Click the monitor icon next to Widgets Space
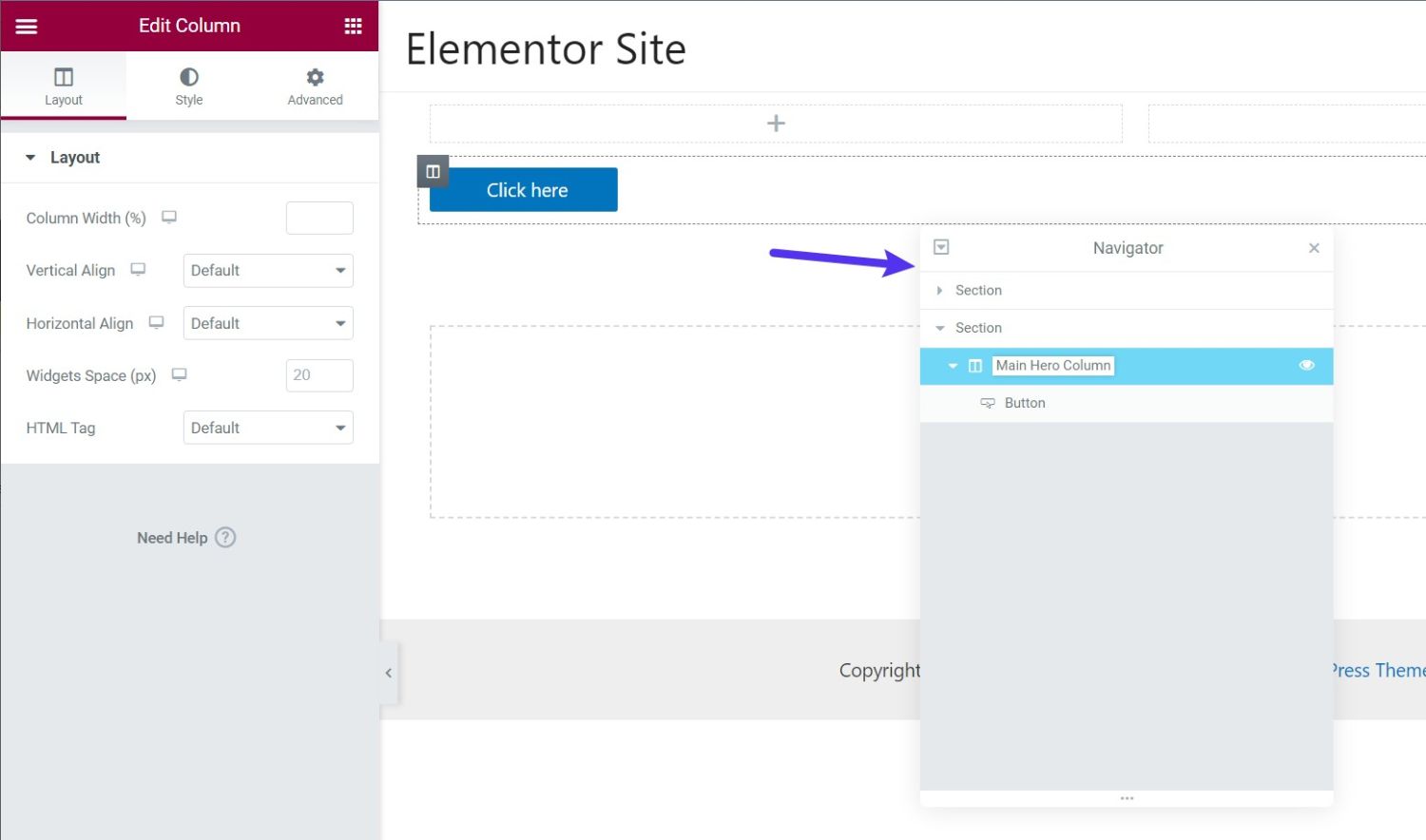 point(178,374)
